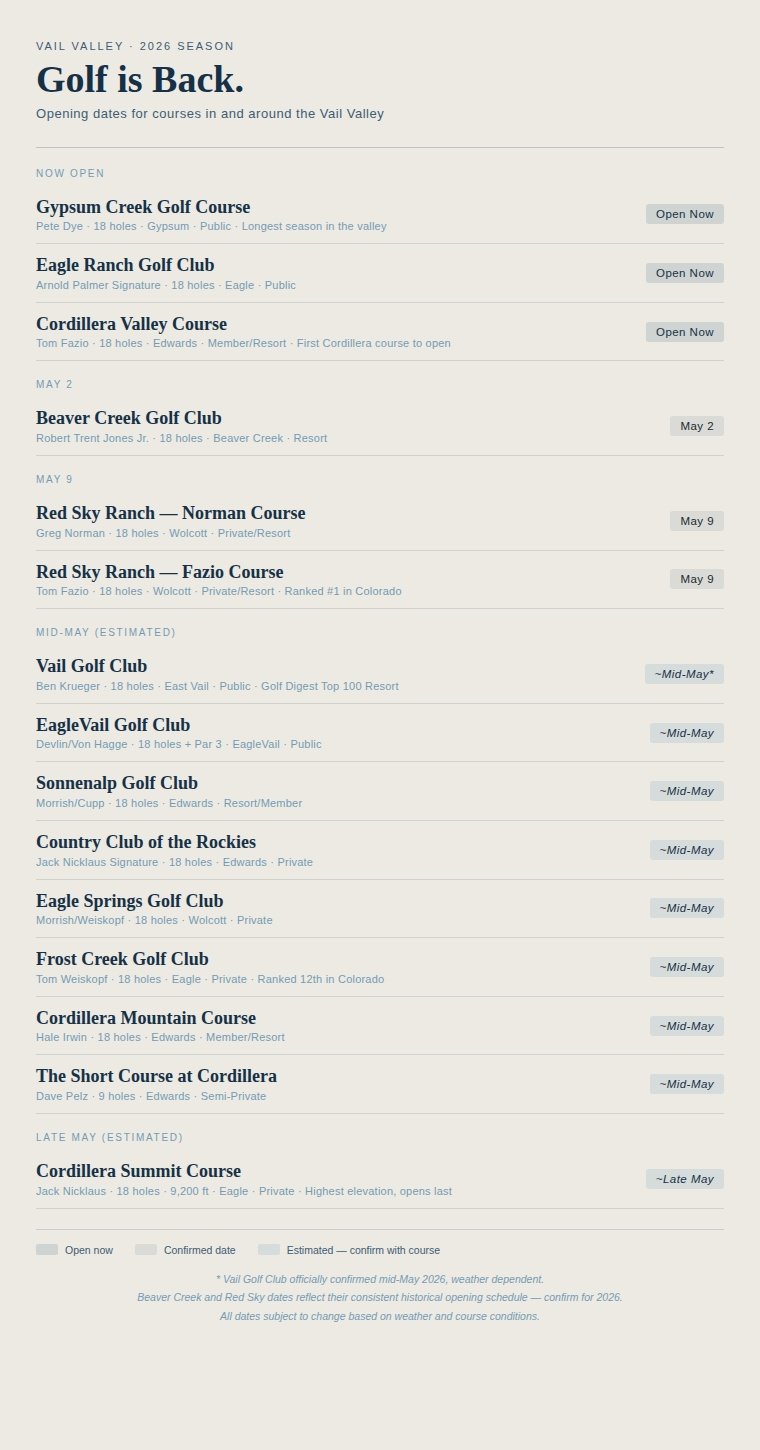Click the ~Late May badge for Summit Course
This screenshot has width=760, height=1450.
click(x=684, y=1179)
